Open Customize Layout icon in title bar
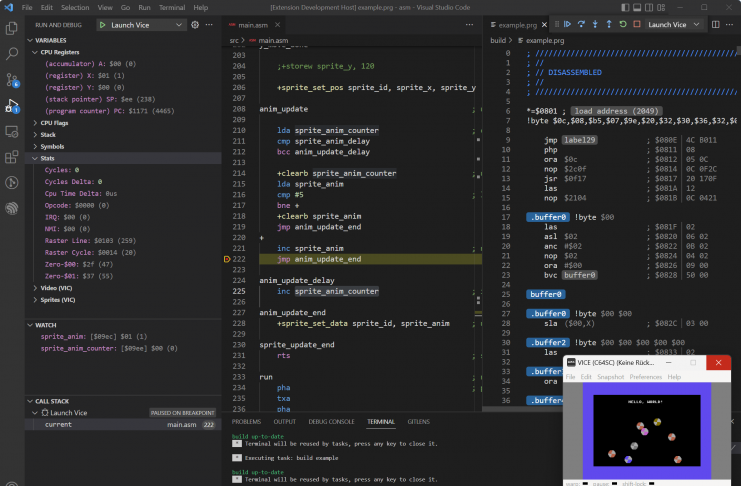741x486 pixels. [x=661, y=8]
